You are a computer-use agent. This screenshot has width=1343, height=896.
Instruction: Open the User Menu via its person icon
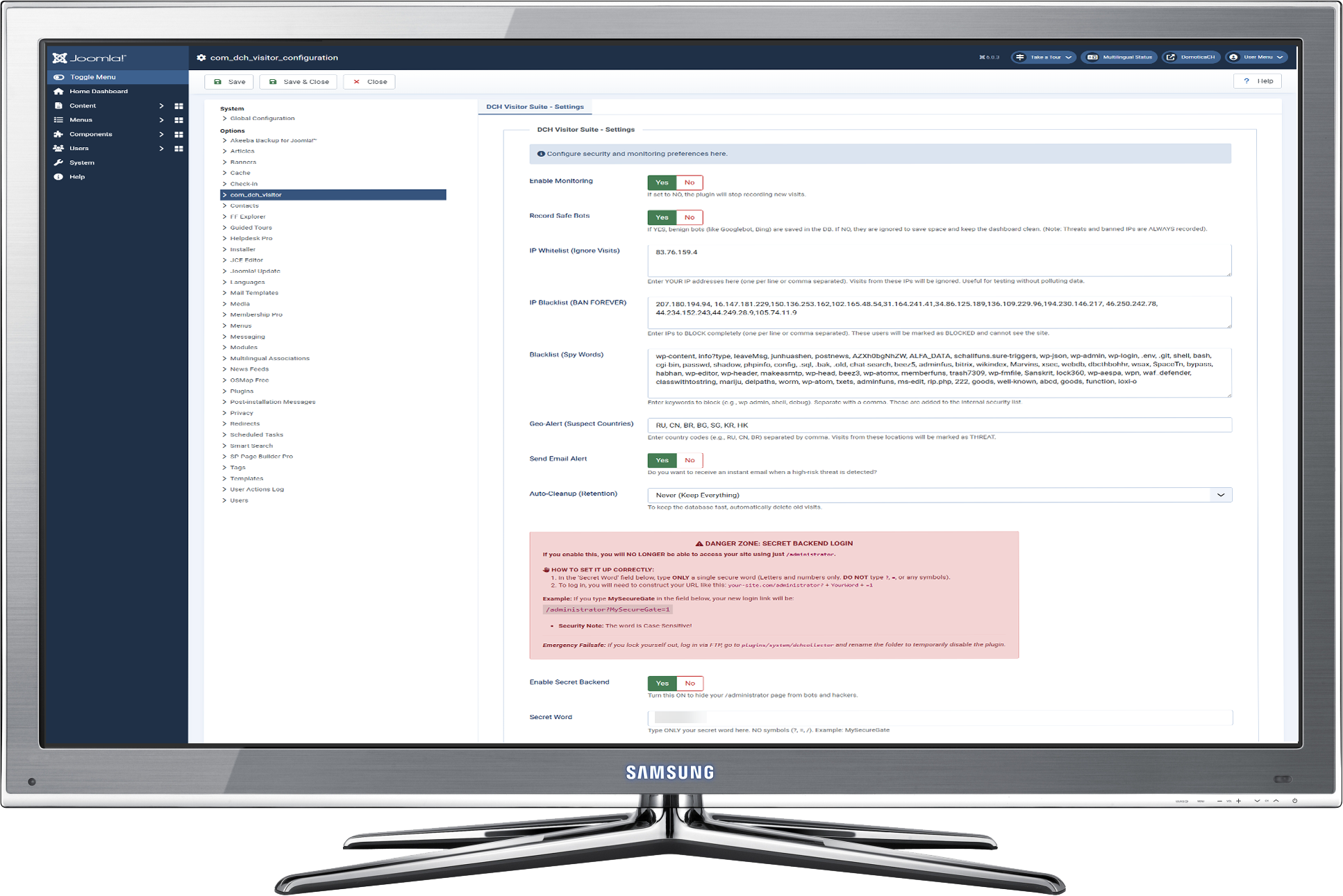click(1235, 57)
